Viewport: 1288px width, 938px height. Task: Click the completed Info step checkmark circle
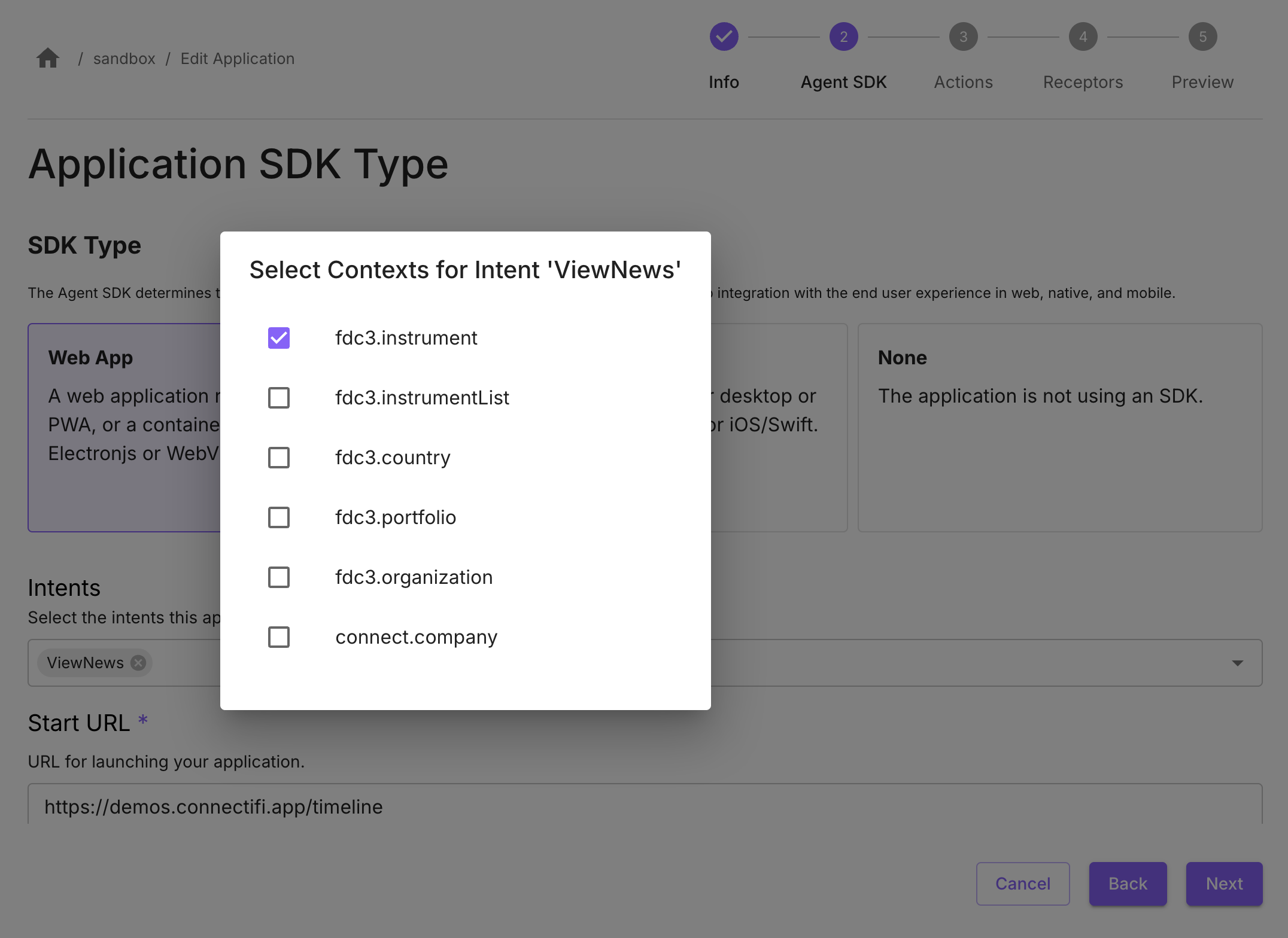tap(724, 37)
